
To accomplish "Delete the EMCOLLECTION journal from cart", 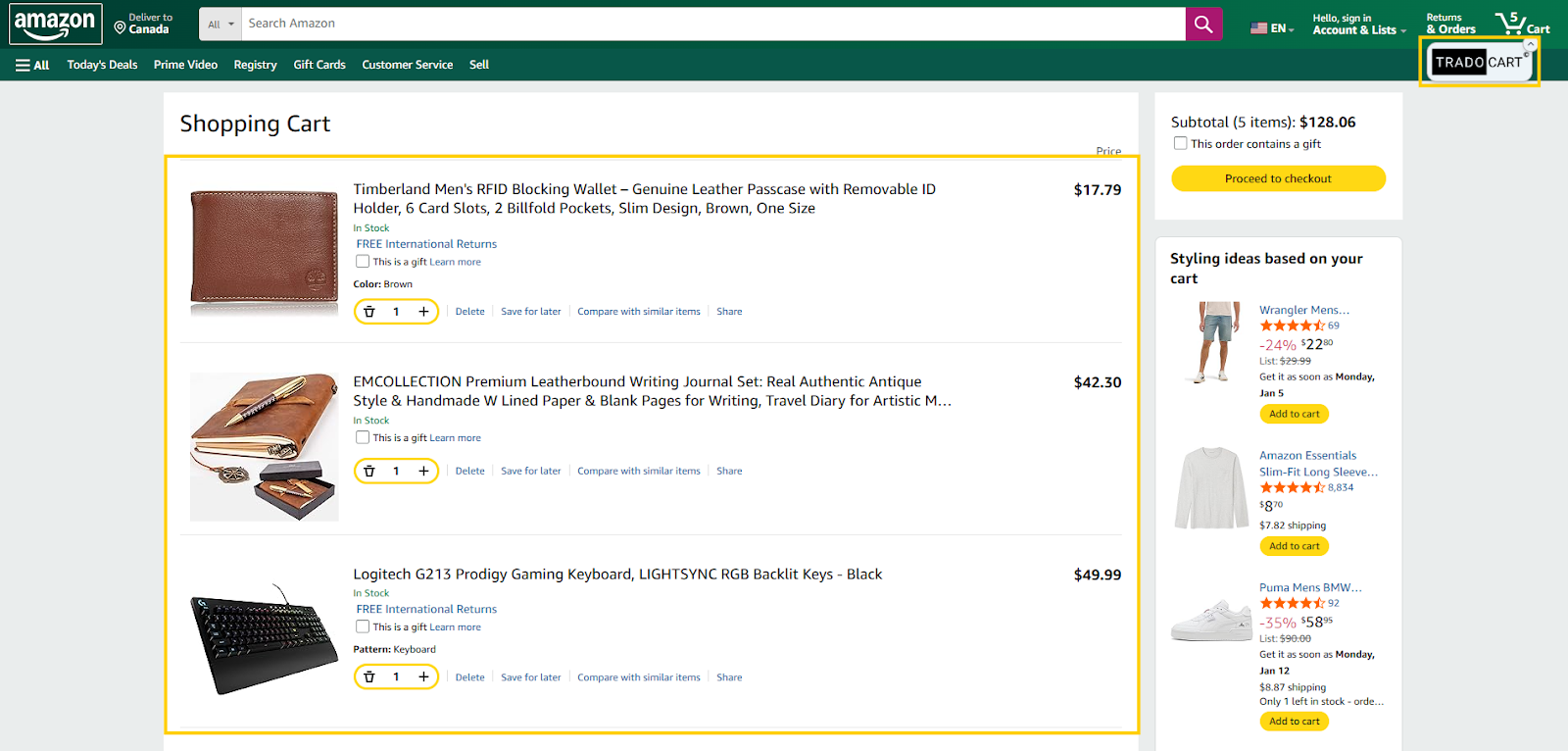I will [x=469, y=472].
